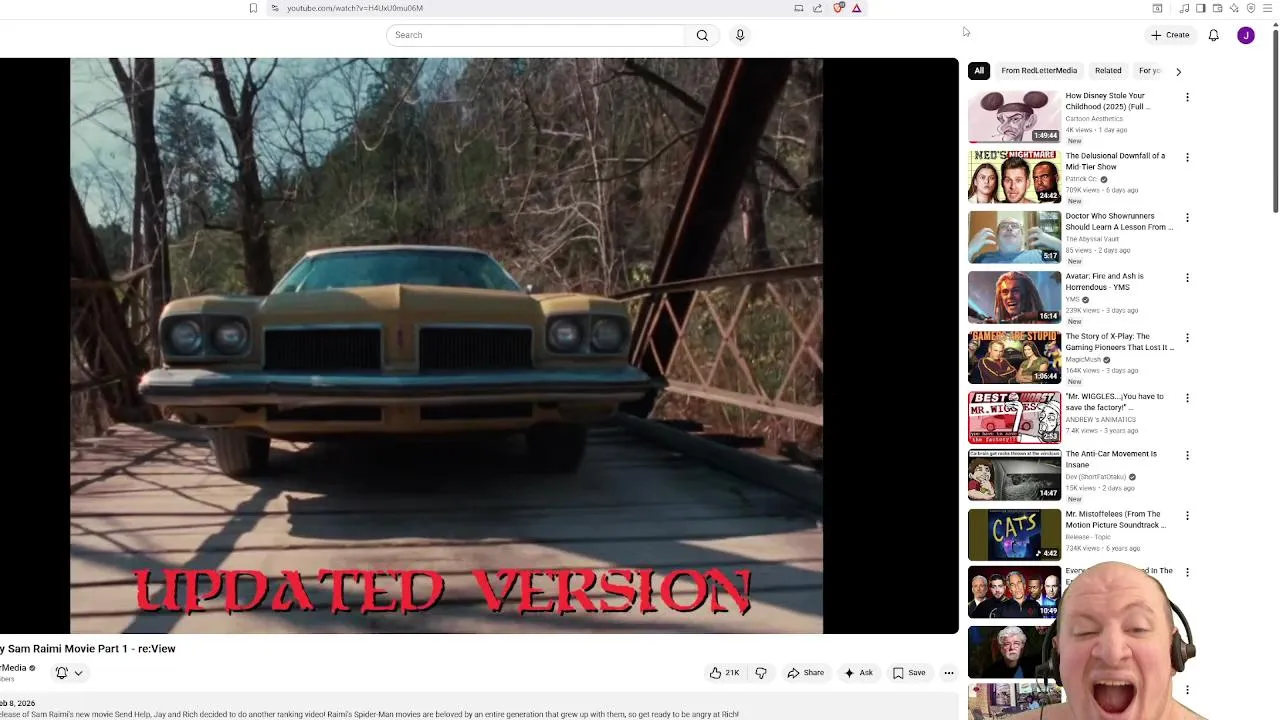The image size is (1280, 720).
Task: Open options menu for Mr. Mistoffelees video
Action: coord(1187,515)
